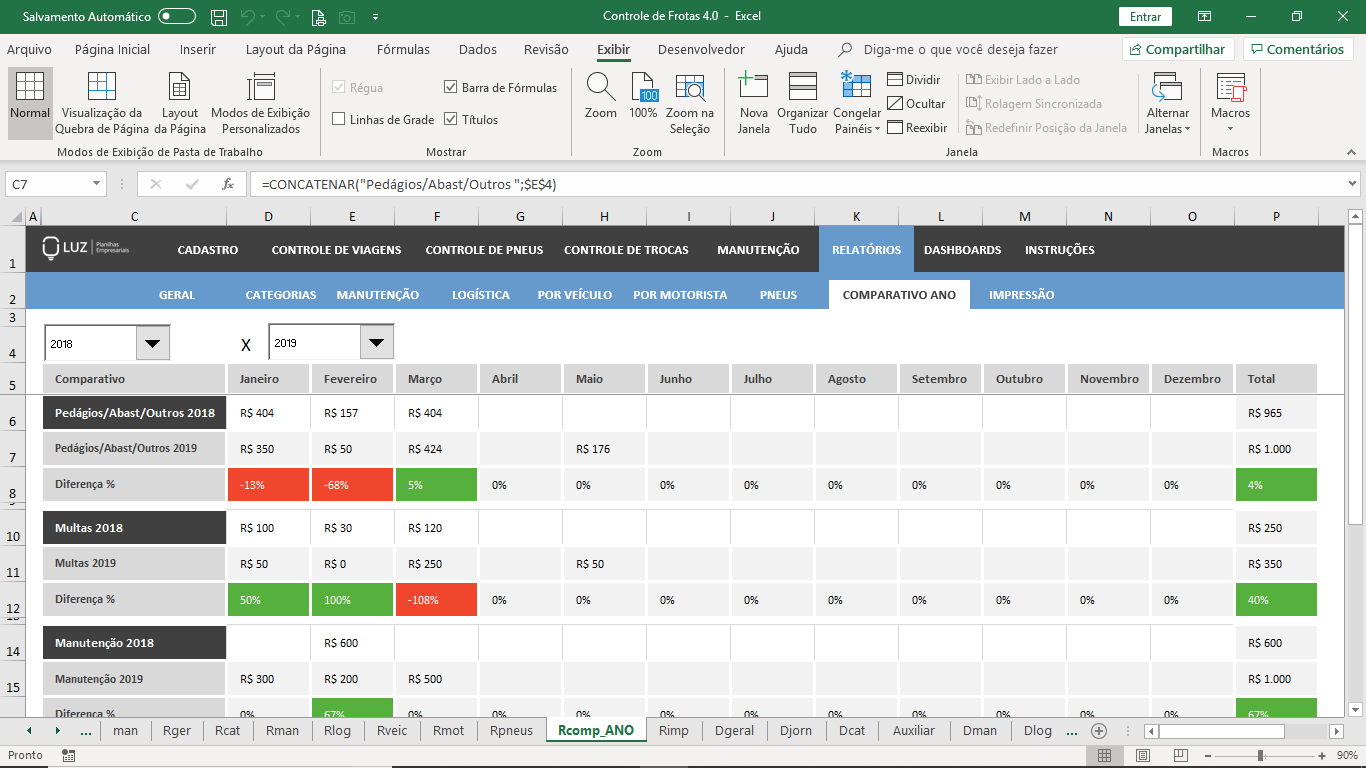The height and width of the screenshot is (768, 1366).
Task: Select the Dgeral sheet tab
Action: (735, 730)
